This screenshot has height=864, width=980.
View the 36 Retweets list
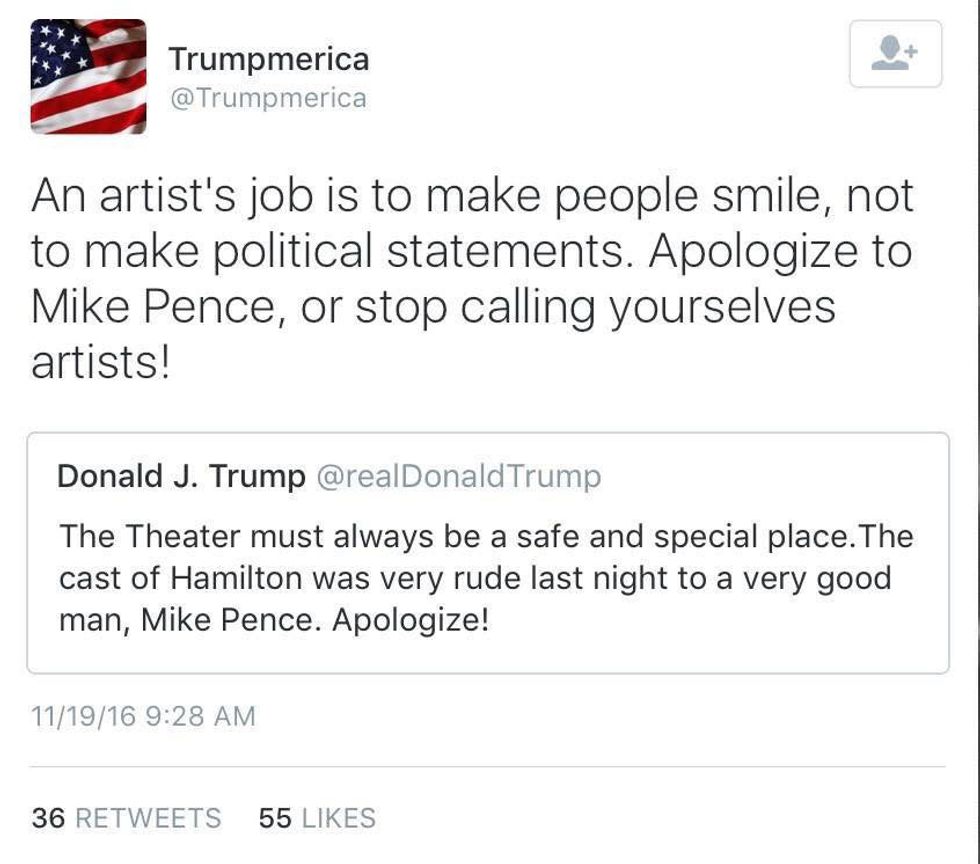(x=126, y=818)
